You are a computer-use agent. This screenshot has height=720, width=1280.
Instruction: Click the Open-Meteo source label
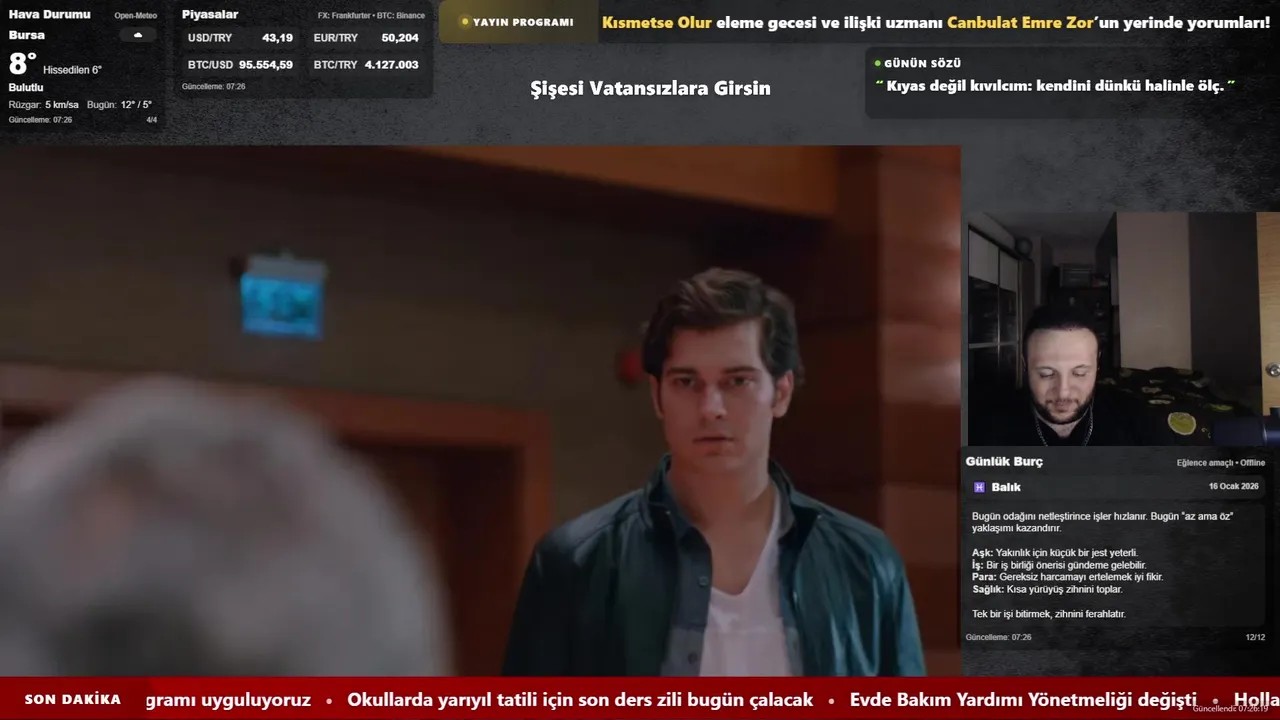(136, 16)
